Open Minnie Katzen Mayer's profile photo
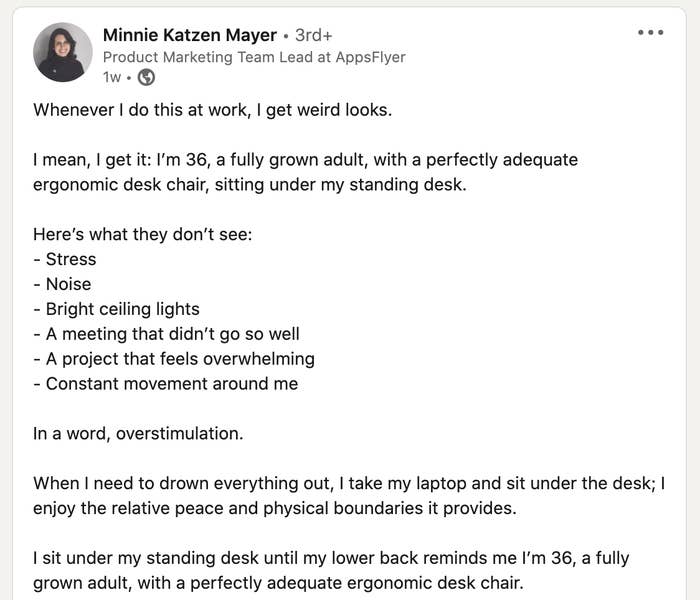This screenshot has height=600, width=700. click(63, 52)
